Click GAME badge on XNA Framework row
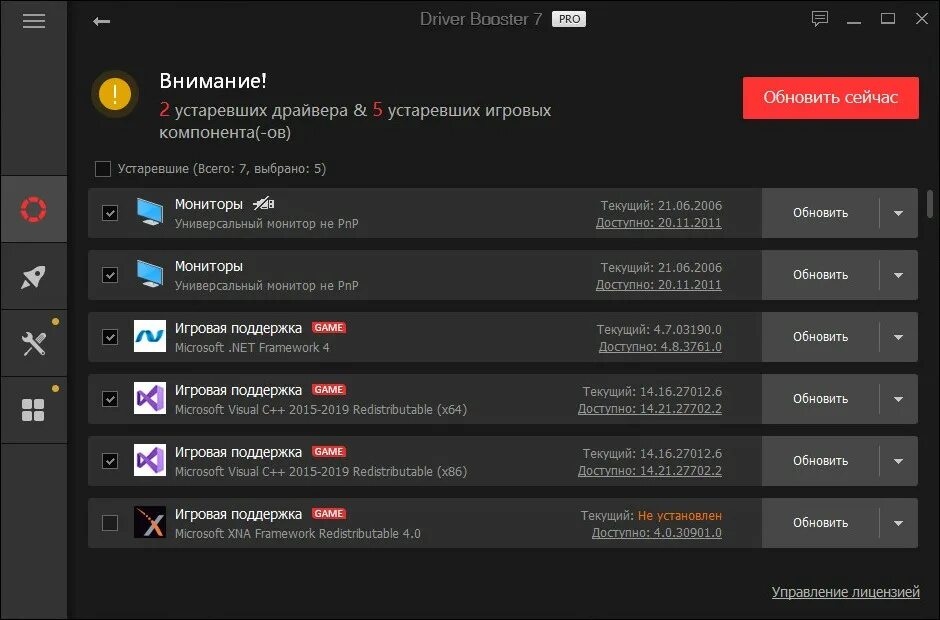Viewport: 940px width, 620px height. [329, 514]
